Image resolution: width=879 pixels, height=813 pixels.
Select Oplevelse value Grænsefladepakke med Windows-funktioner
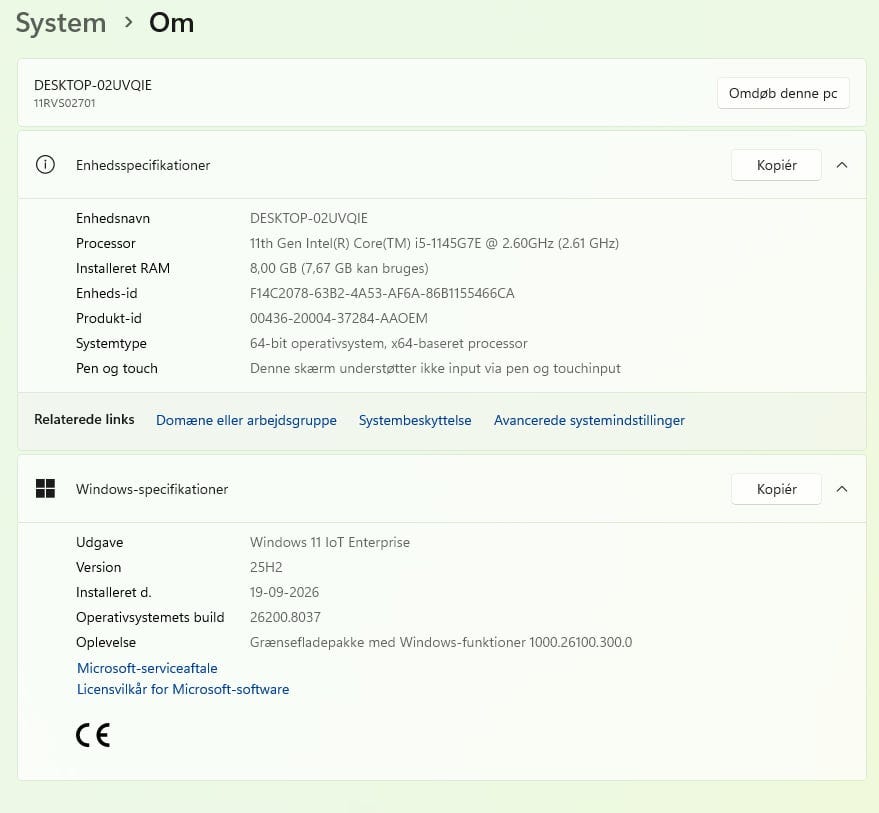(x=441, y=643)
